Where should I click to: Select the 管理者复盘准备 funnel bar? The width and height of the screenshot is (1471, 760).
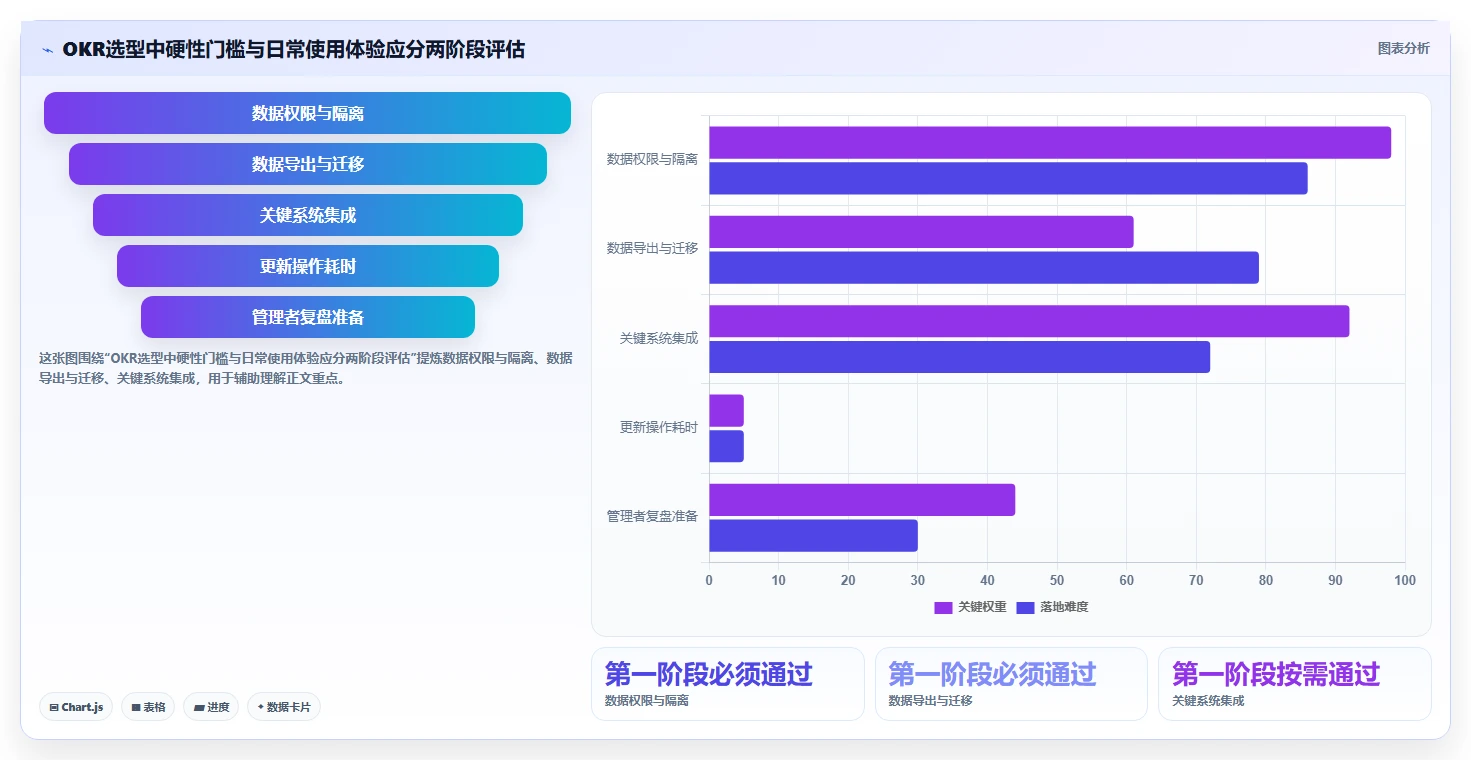tap(308, 317)
